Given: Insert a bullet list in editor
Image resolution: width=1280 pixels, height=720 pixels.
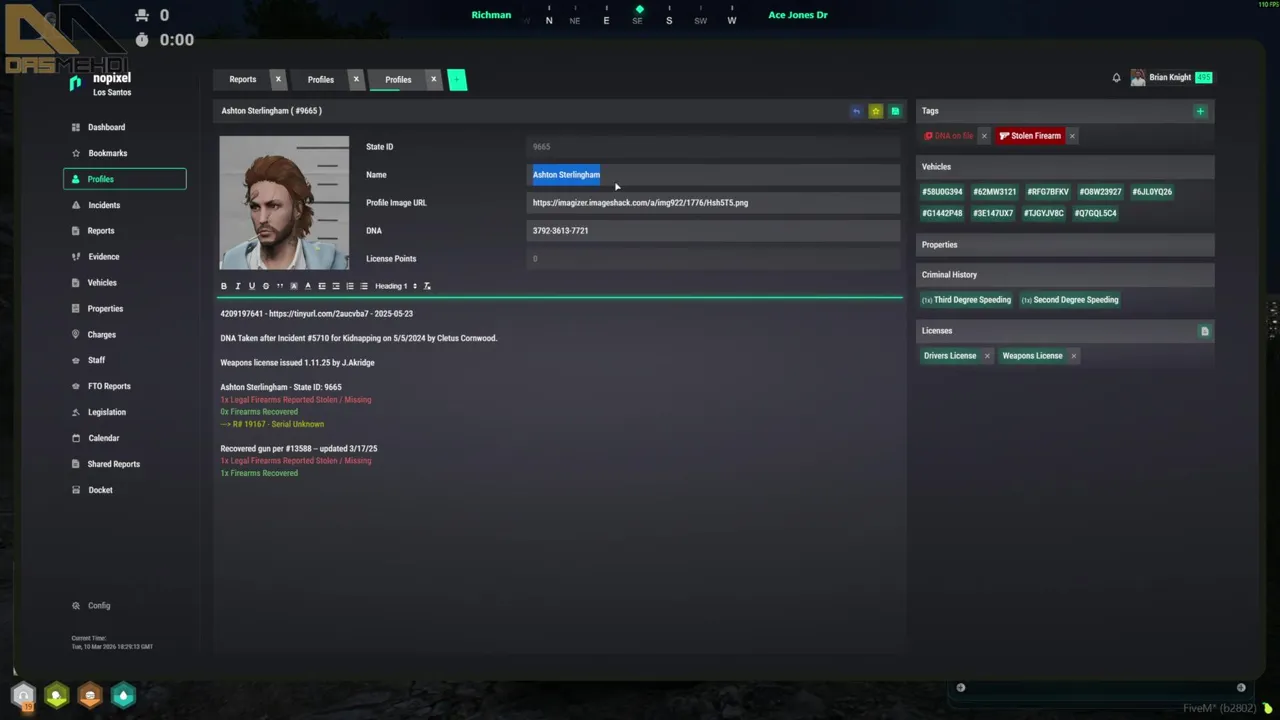Looking at the screenshot, I should [364, 286].
